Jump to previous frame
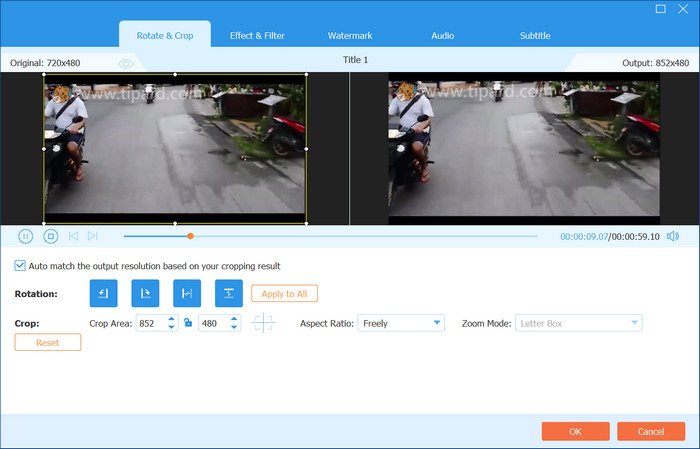 tap(73, 236)
